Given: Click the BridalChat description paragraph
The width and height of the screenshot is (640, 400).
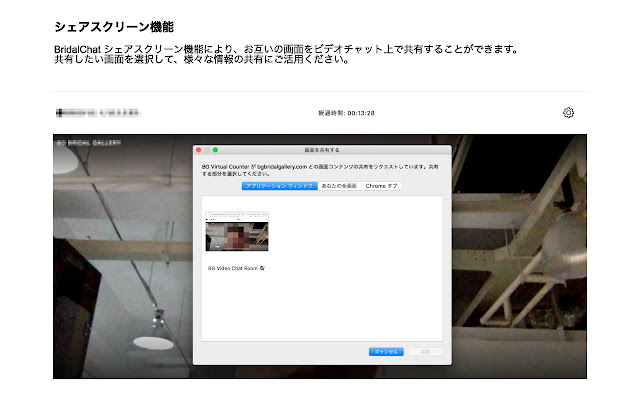Looking at the screenshot, I should (286, 54).
